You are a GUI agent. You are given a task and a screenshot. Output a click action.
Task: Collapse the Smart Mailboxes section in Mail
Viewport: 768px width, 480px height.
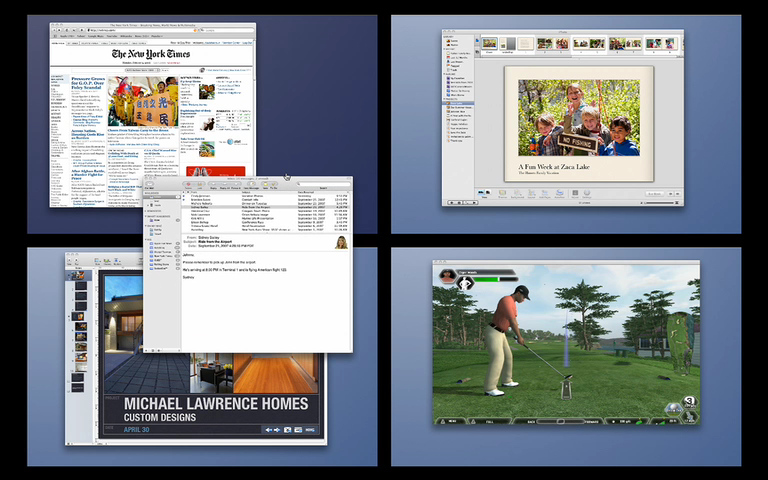[145, 216]
